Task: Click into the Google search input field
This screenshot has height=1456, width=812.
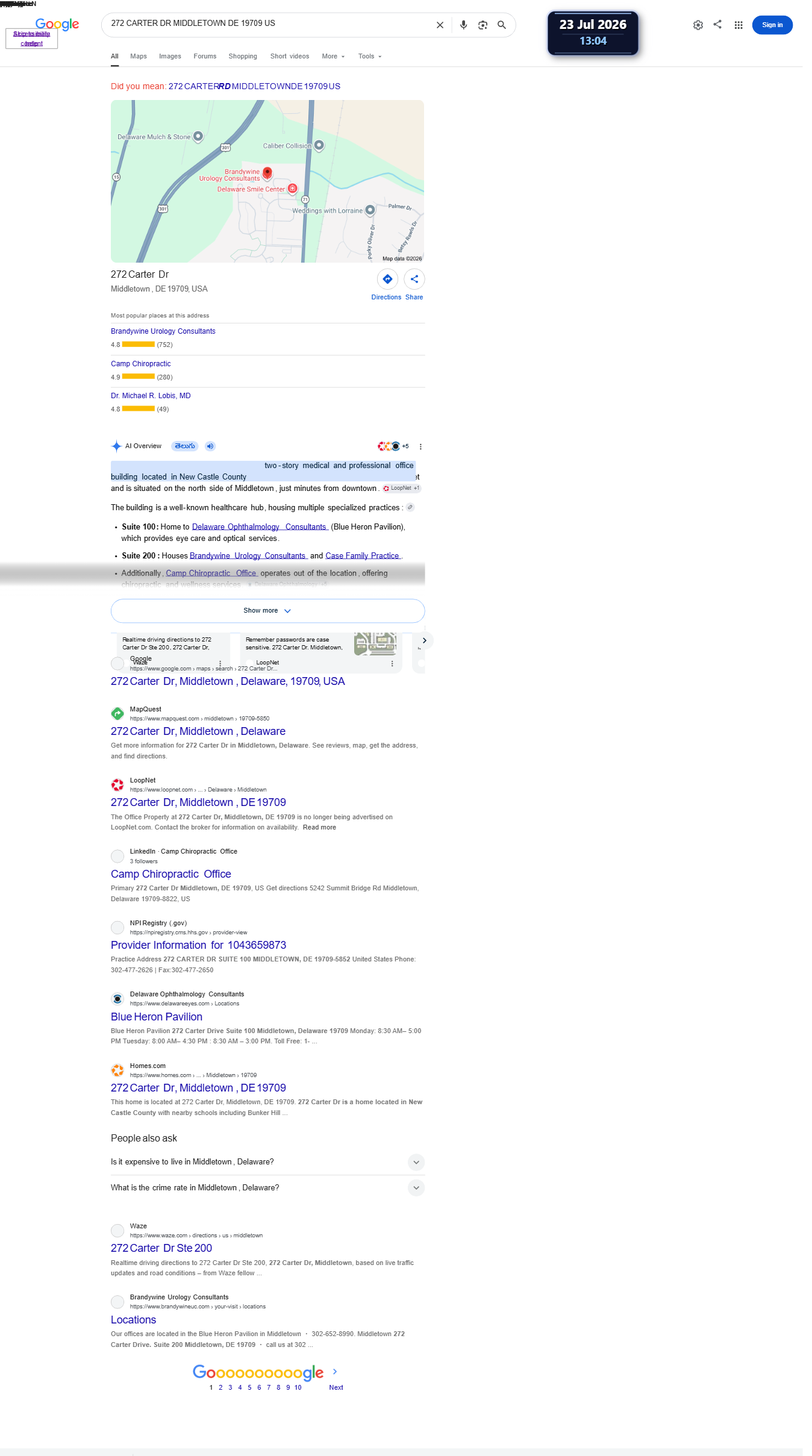Action: [268, 23]
